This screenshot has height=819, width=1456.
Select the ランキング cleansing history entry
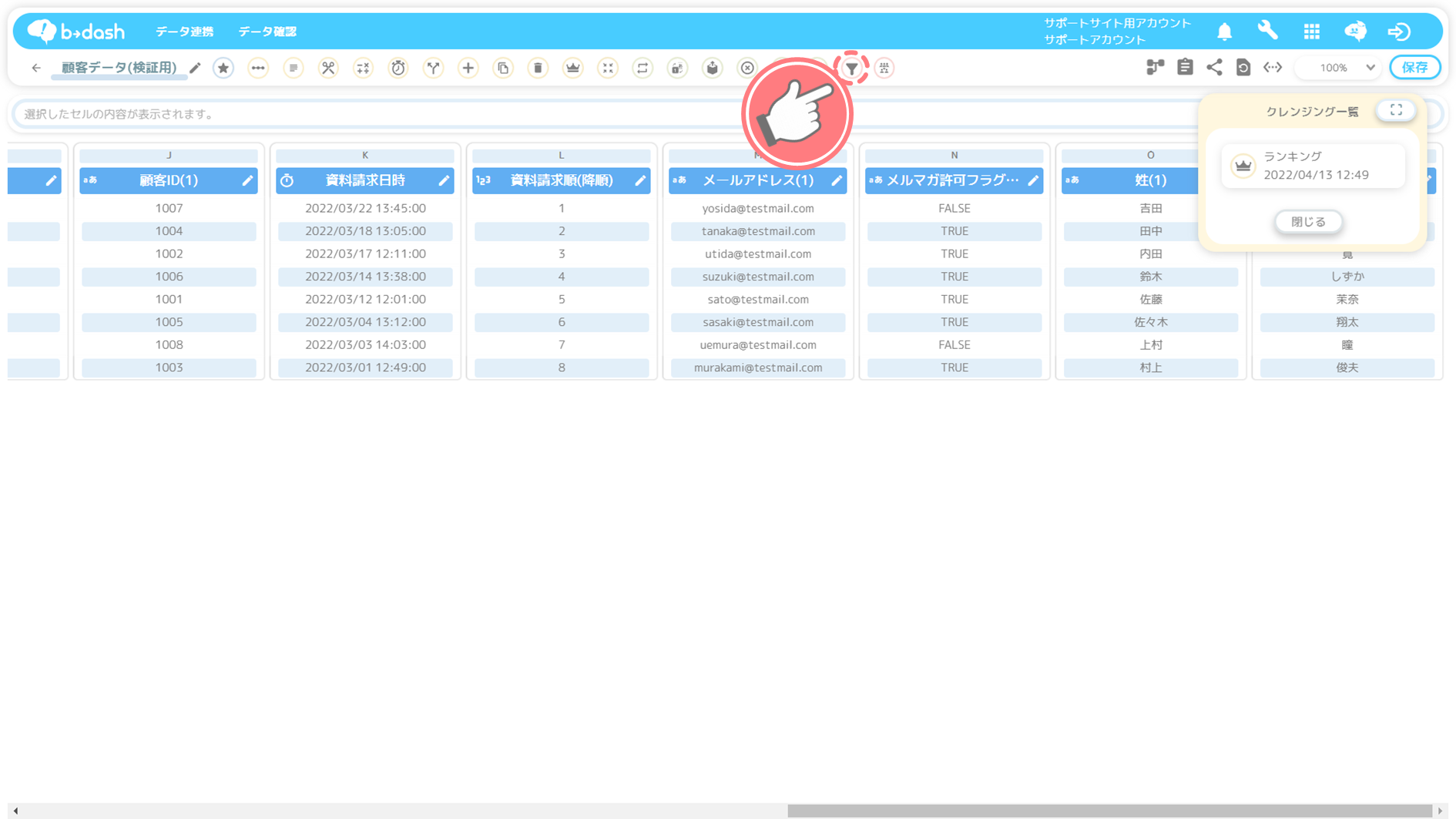coord(1313,166)
